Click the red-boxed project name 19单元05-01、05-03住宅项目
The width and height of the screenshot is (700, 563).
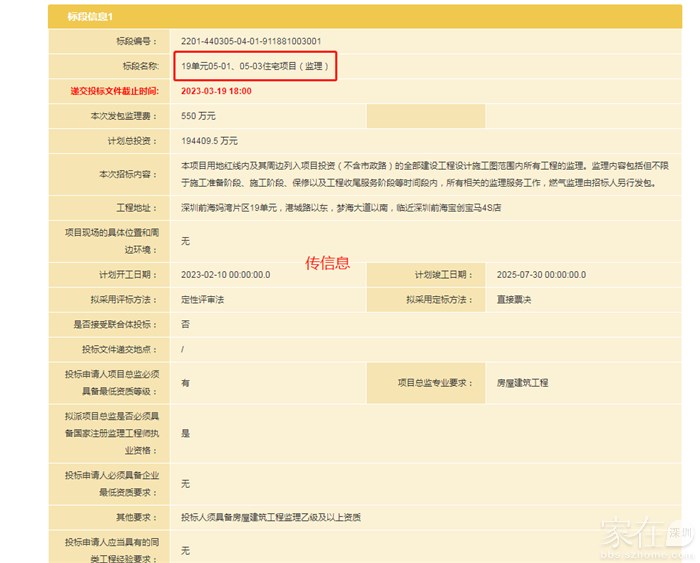tap(254, 66)
